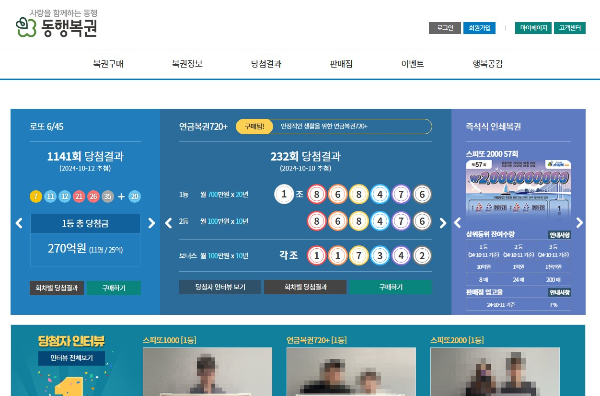Click the 스피또1000 [1등] caption

[x=170, y=340]
